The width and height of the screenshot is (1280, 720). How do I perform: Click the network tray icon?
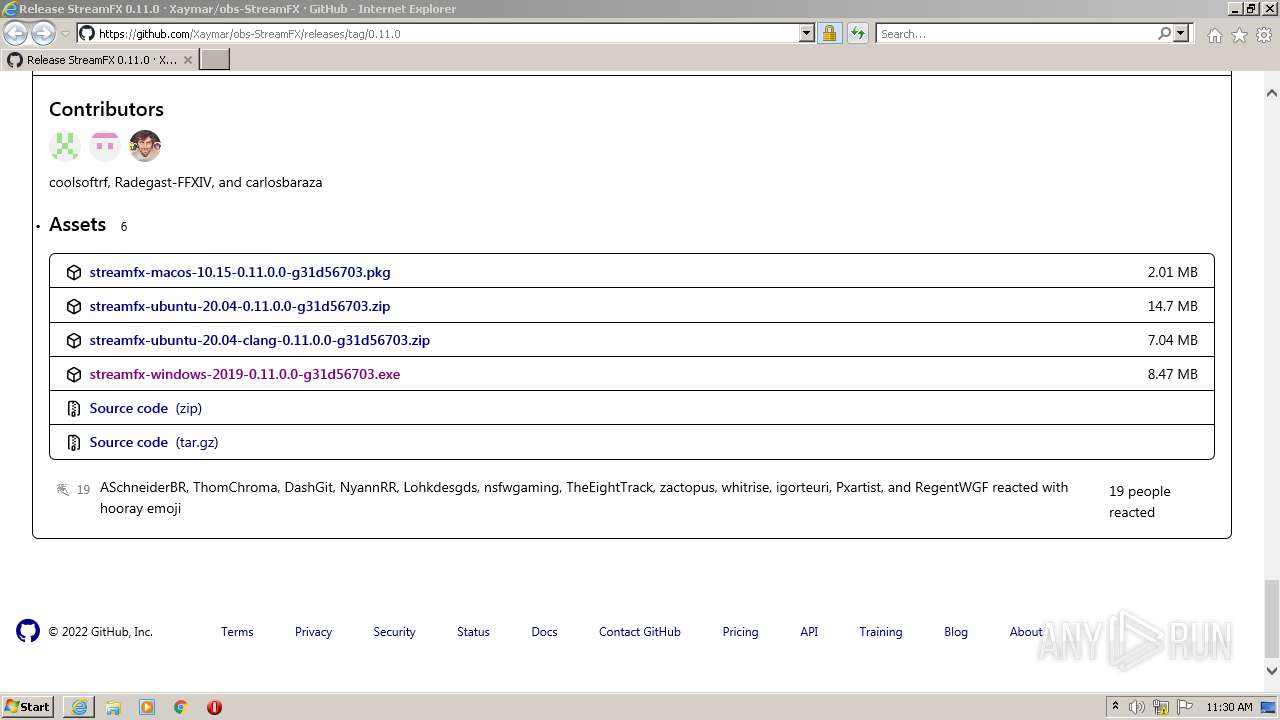(1161, 707)
